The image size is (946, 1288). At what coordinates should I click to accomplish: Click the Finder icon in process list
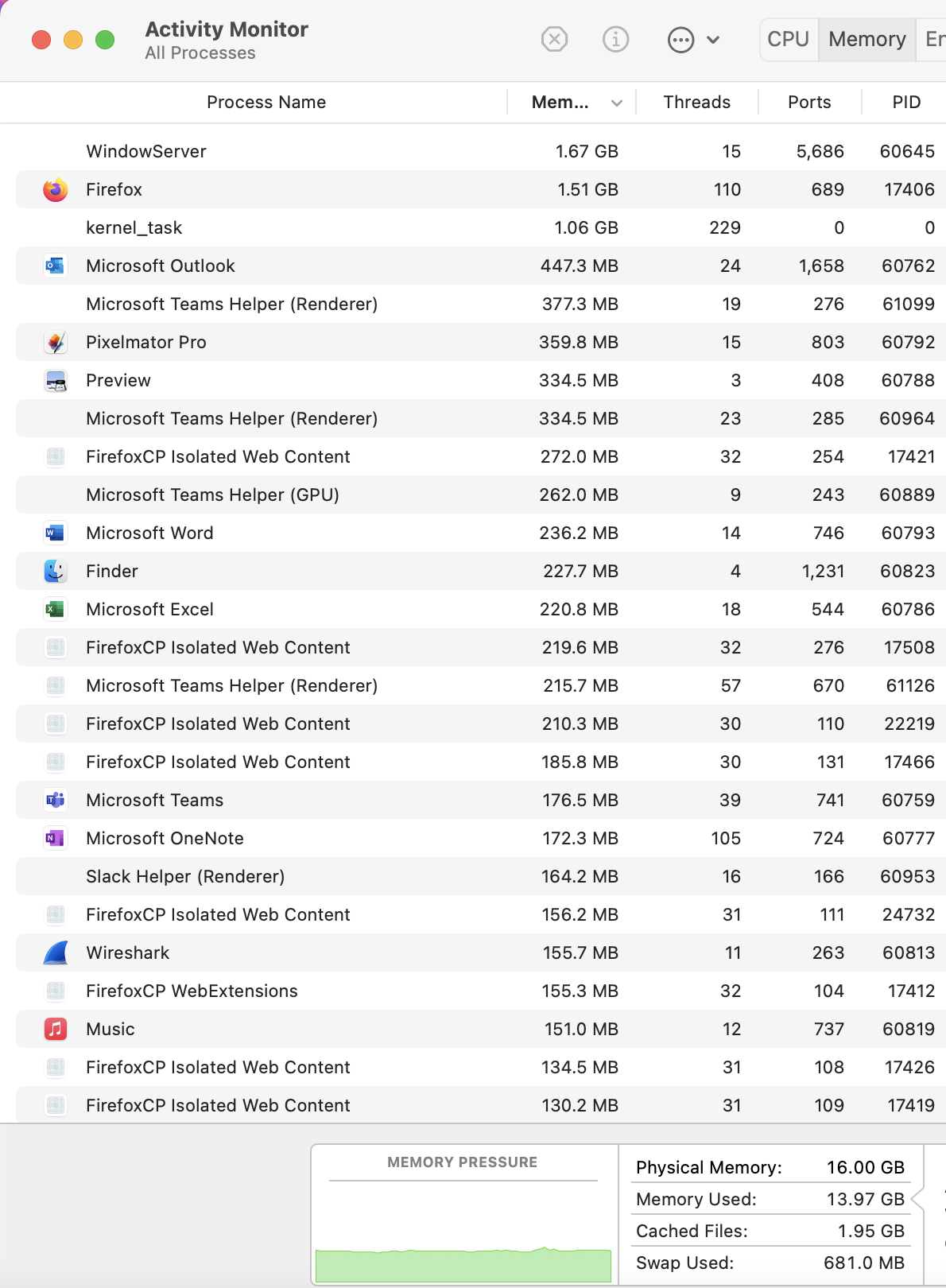pyautogui.click(x=55, y=571)
